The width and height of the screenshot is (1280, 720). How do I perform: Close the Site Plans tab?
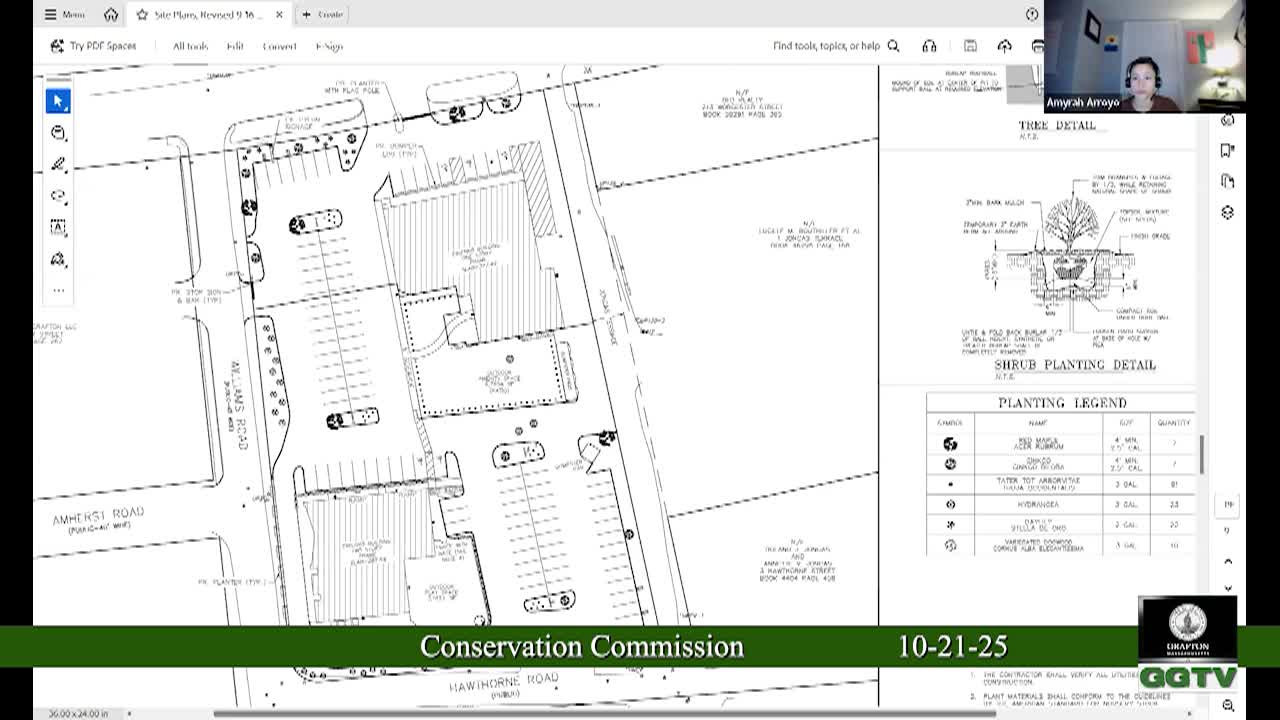coord(279,14)
